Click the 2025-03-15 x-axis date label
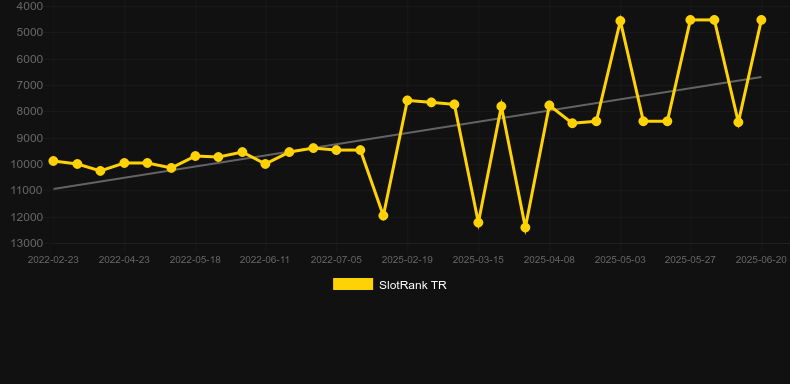Screen dimensions: 790x384 pos(478,260)
